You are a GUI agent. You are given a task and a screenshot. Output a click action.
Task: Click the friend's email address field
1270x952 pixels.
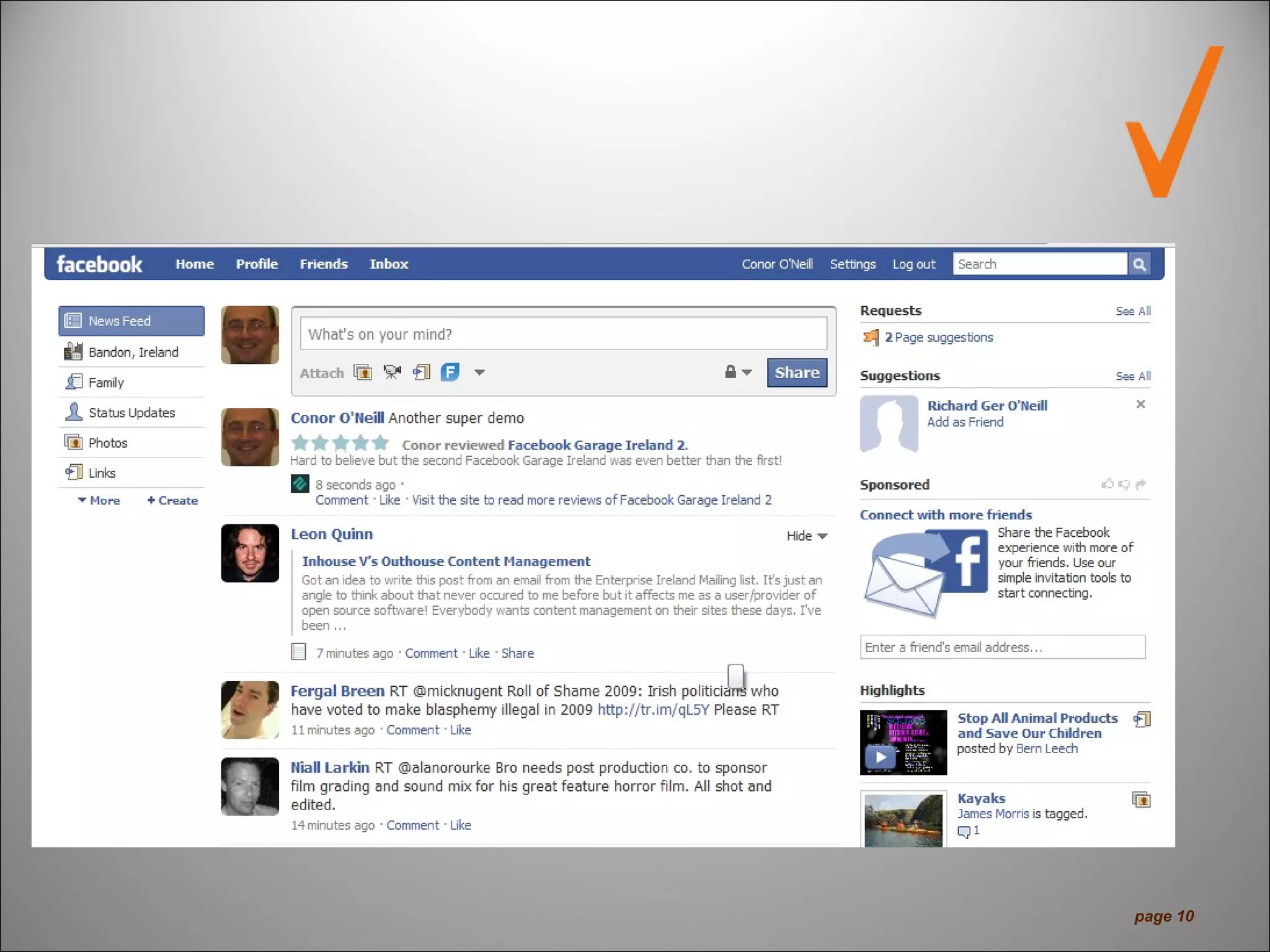pos(1002,648)
